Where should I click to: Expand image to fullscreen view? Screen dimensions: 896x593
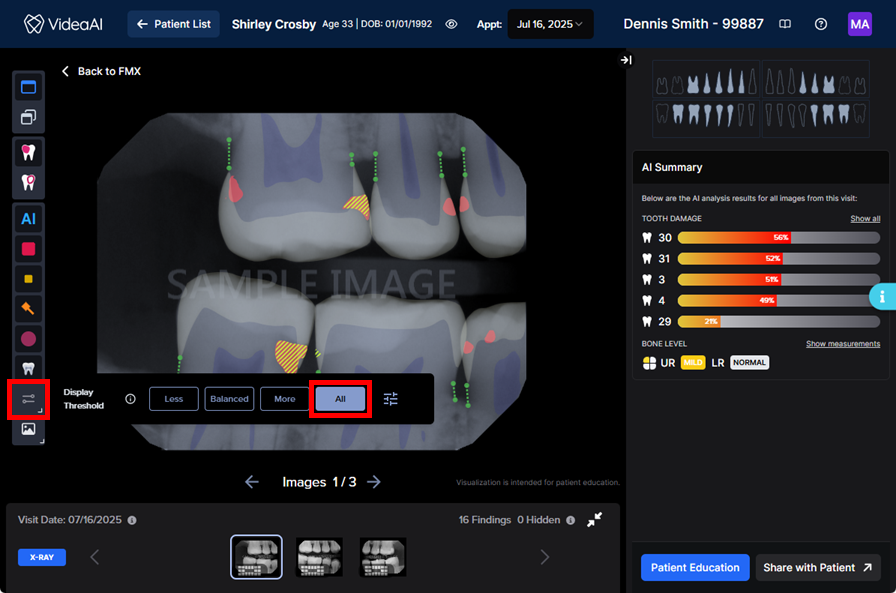click(595, 520)
